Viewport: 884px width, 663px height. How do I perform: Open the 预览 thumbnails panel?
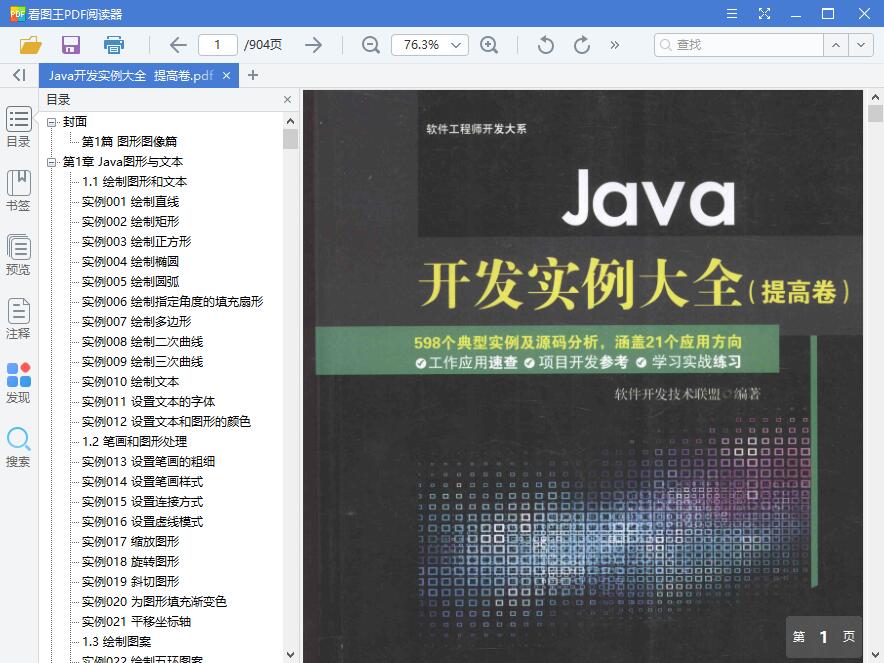19,255
